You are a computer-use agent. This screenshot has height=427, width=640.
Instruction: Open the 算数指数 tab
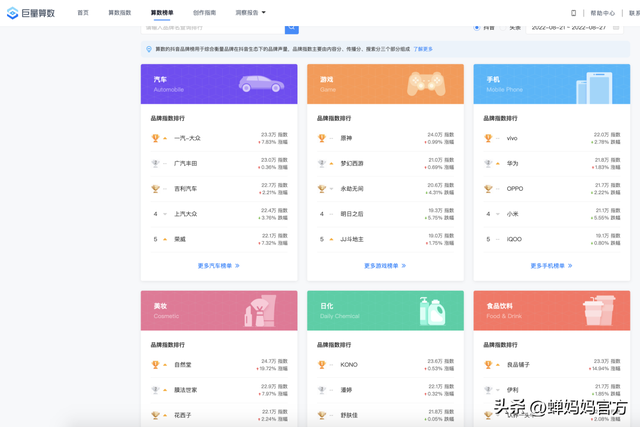120,13
